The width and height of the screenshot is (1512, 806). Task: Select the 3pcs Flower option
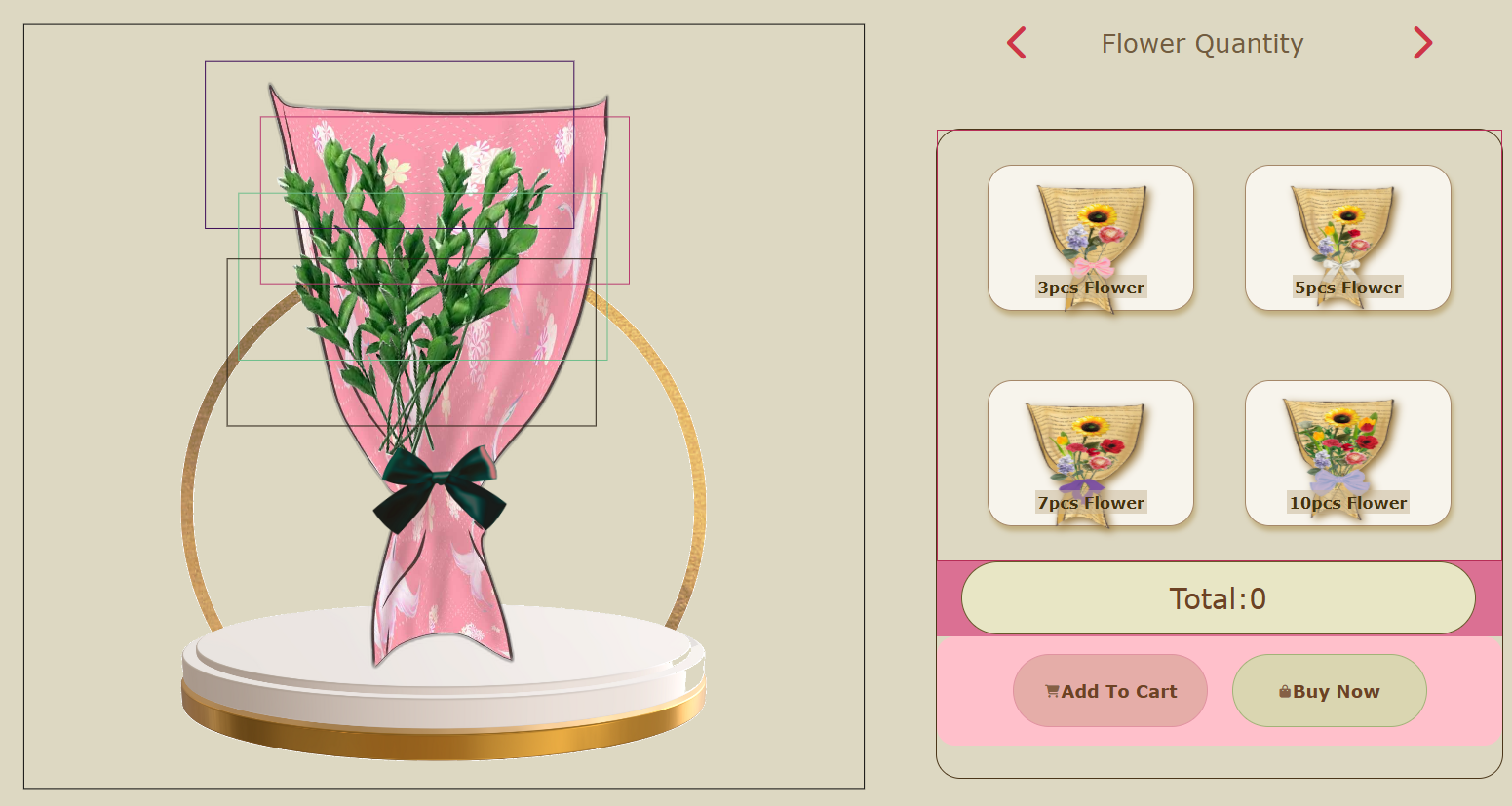[1091, 238]
